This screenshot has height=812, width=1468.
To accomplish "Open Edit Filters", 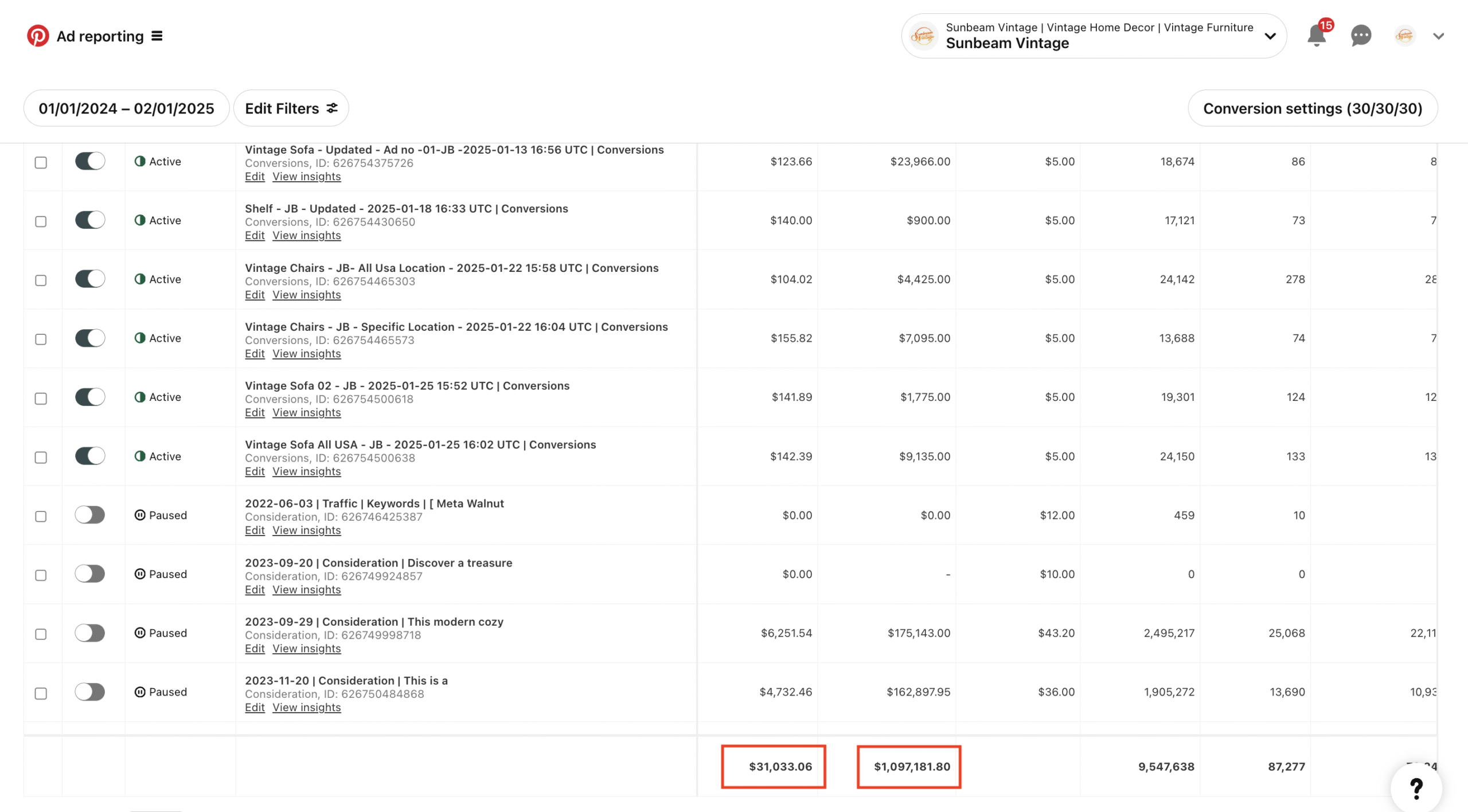I will point(291,108).
